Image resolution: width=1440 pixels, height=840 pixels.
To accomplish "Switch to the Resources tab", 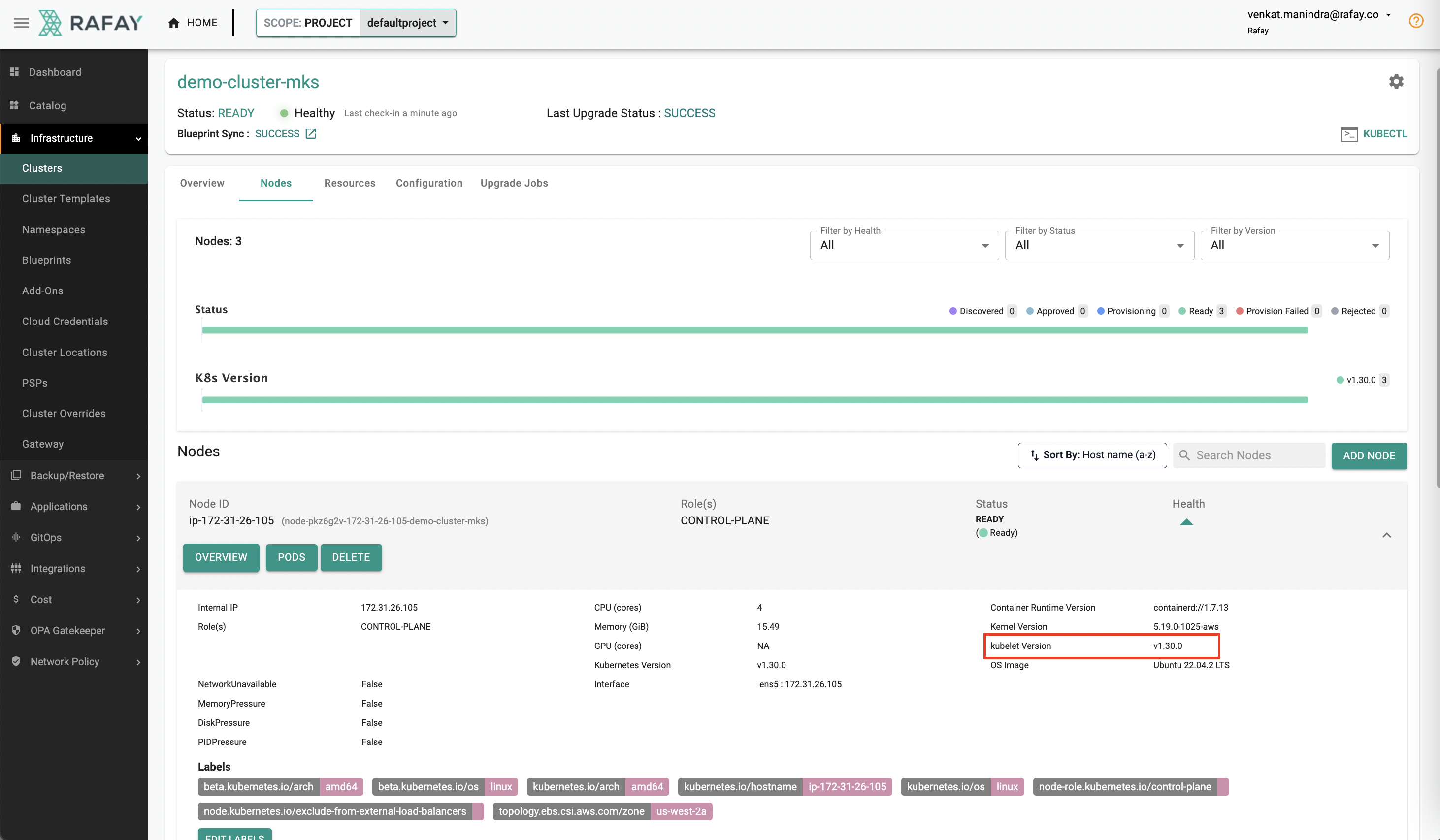I will click(350, 183).
